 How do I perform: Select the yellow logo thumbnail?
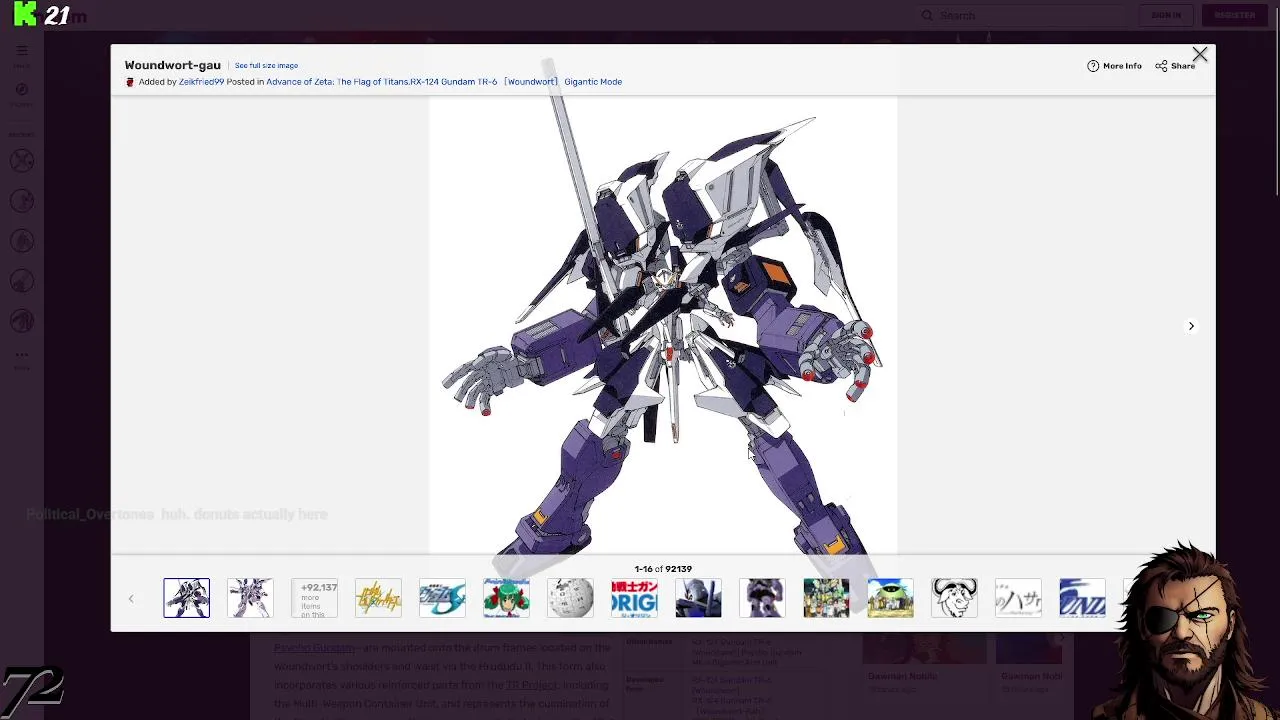click(x=378, y=598)
